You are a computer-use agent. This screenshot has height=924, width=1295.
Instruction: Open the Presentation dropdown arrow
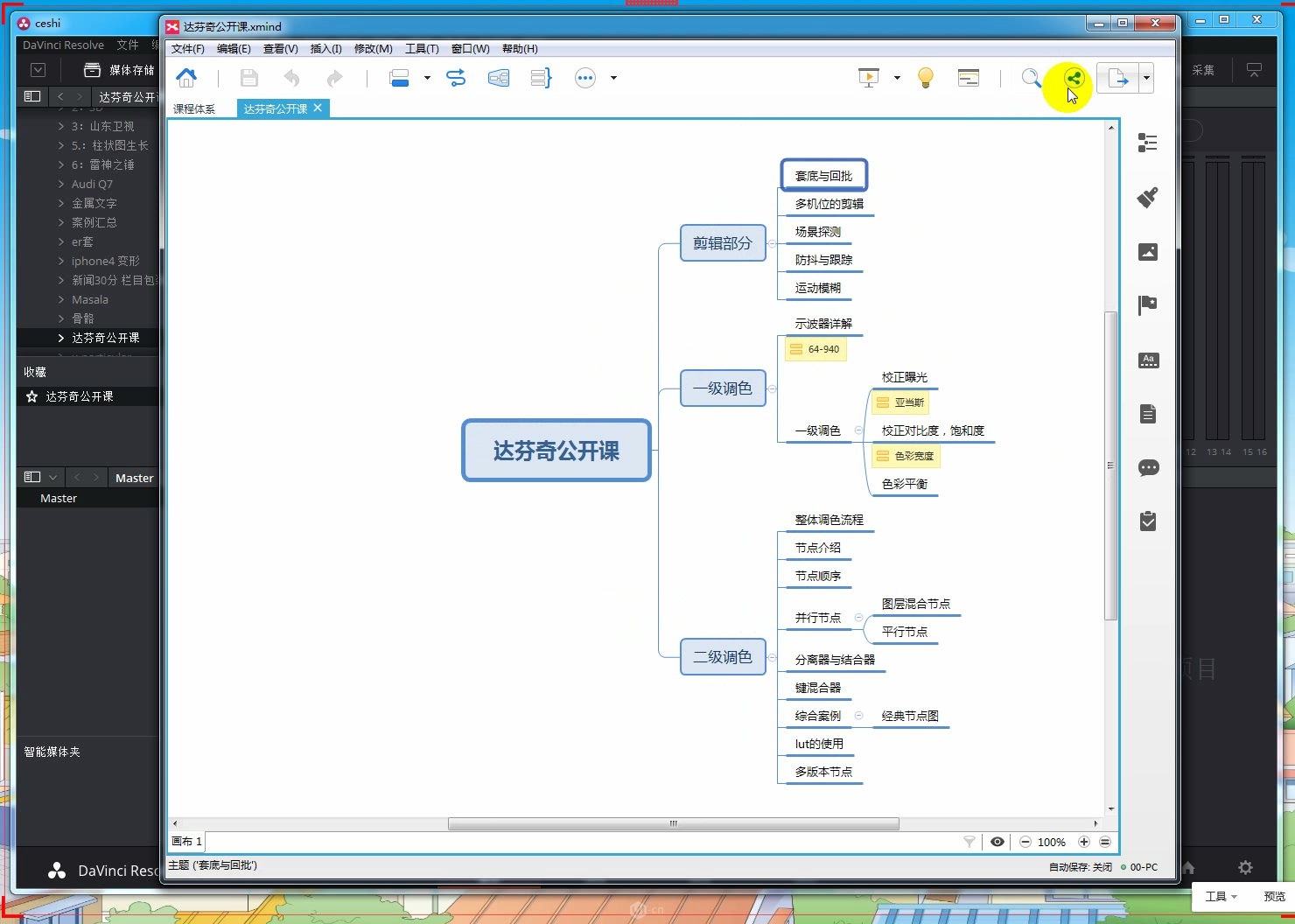pos(897,78)
